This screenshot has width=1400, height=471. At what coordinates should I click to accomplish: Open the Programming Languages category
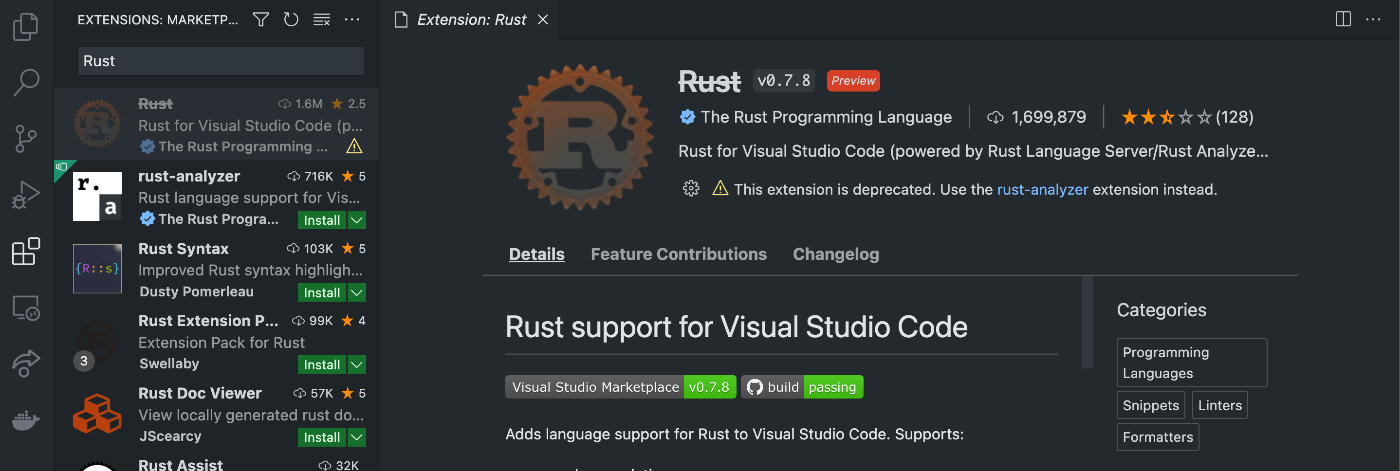tap(1192, 362)
